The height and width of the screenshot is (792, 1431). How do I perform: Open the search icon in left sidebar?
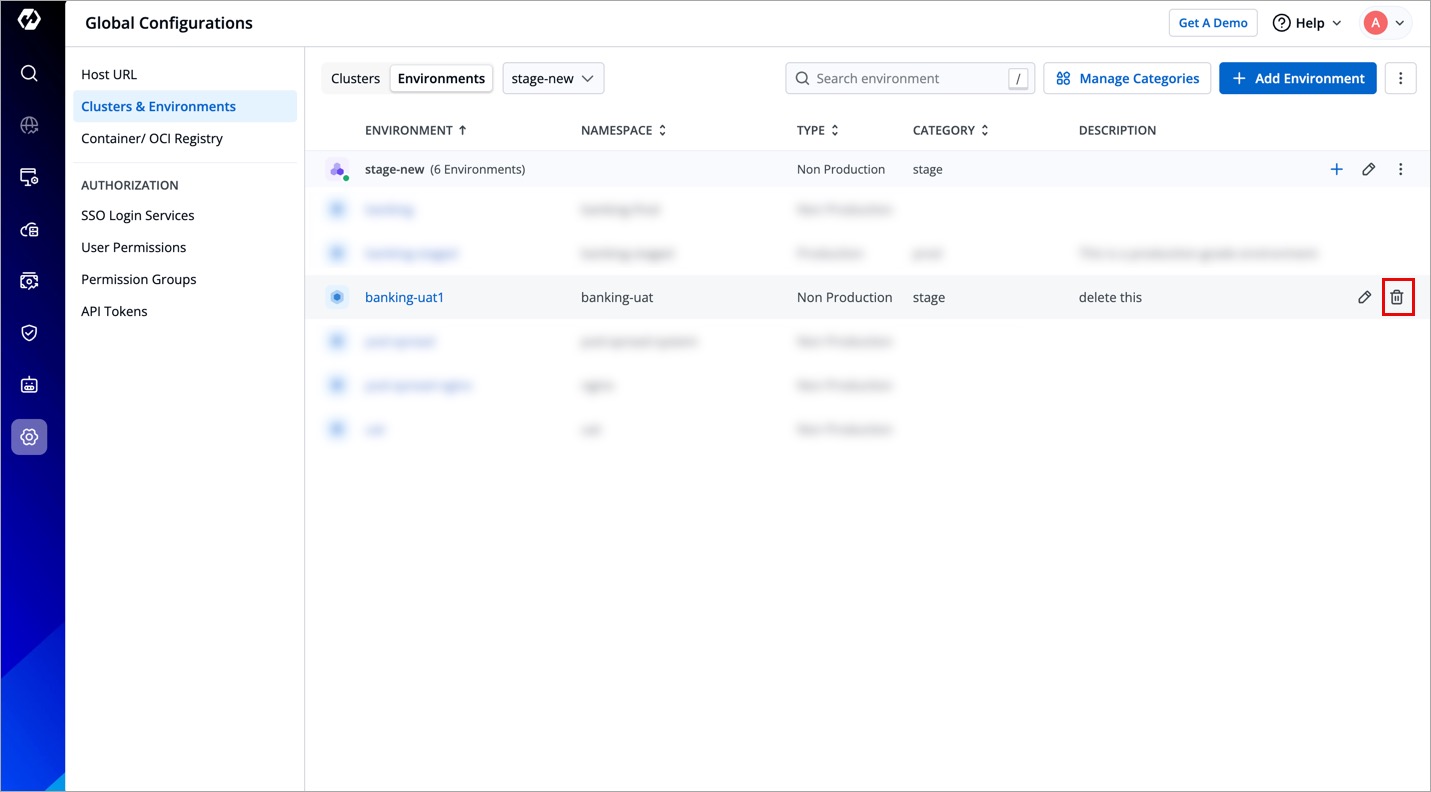pyautogui.click(x=29, y=73)
